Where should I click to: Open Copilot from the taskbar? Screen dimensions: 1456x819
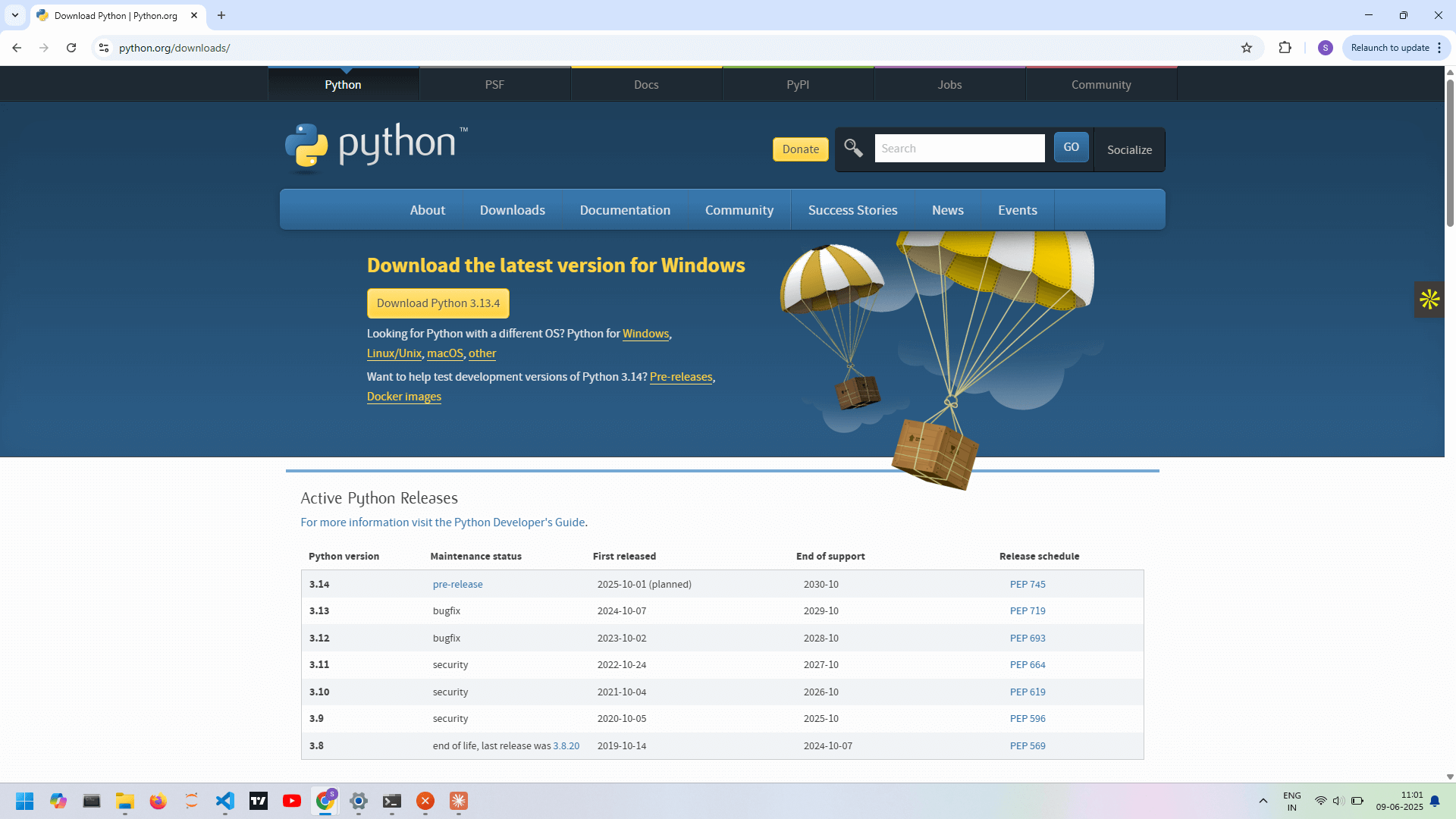click(x=58, y=801)
